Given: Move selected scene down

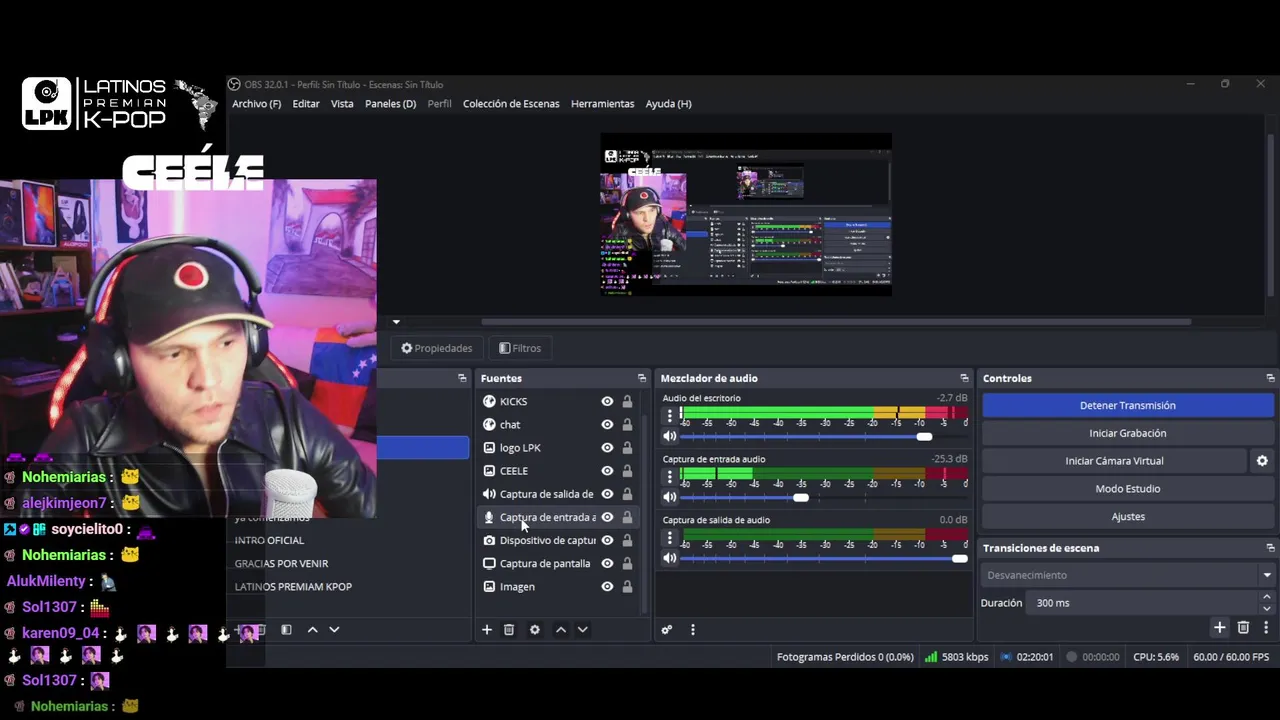Looking at the screenshot, I should [x=334, y=630].
